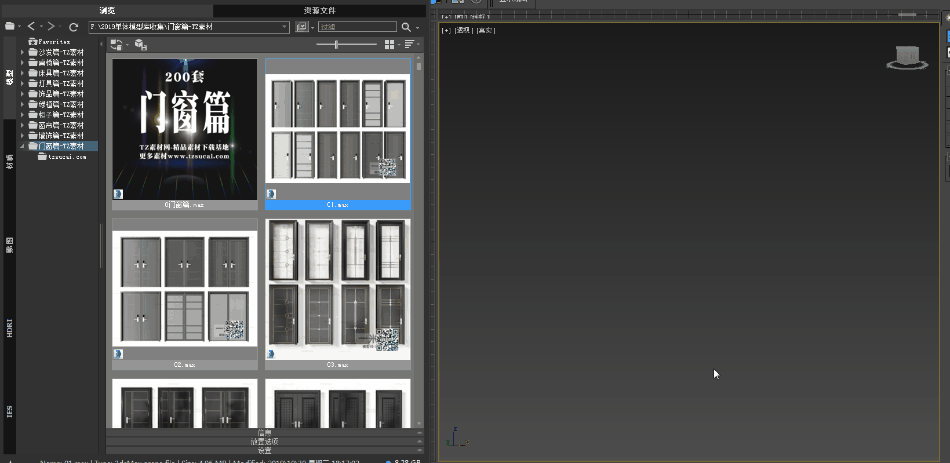Image resolution: width=950 pixels, height=463 pixels.
Task: Open the perspective view label menu in the viewport
Action: 463,30
